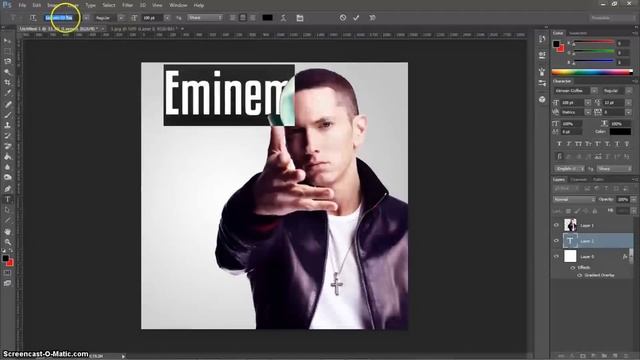This screenshot has width=640, height=360.
Task: Select the Brush tool
Action: (x=7, y=115)
